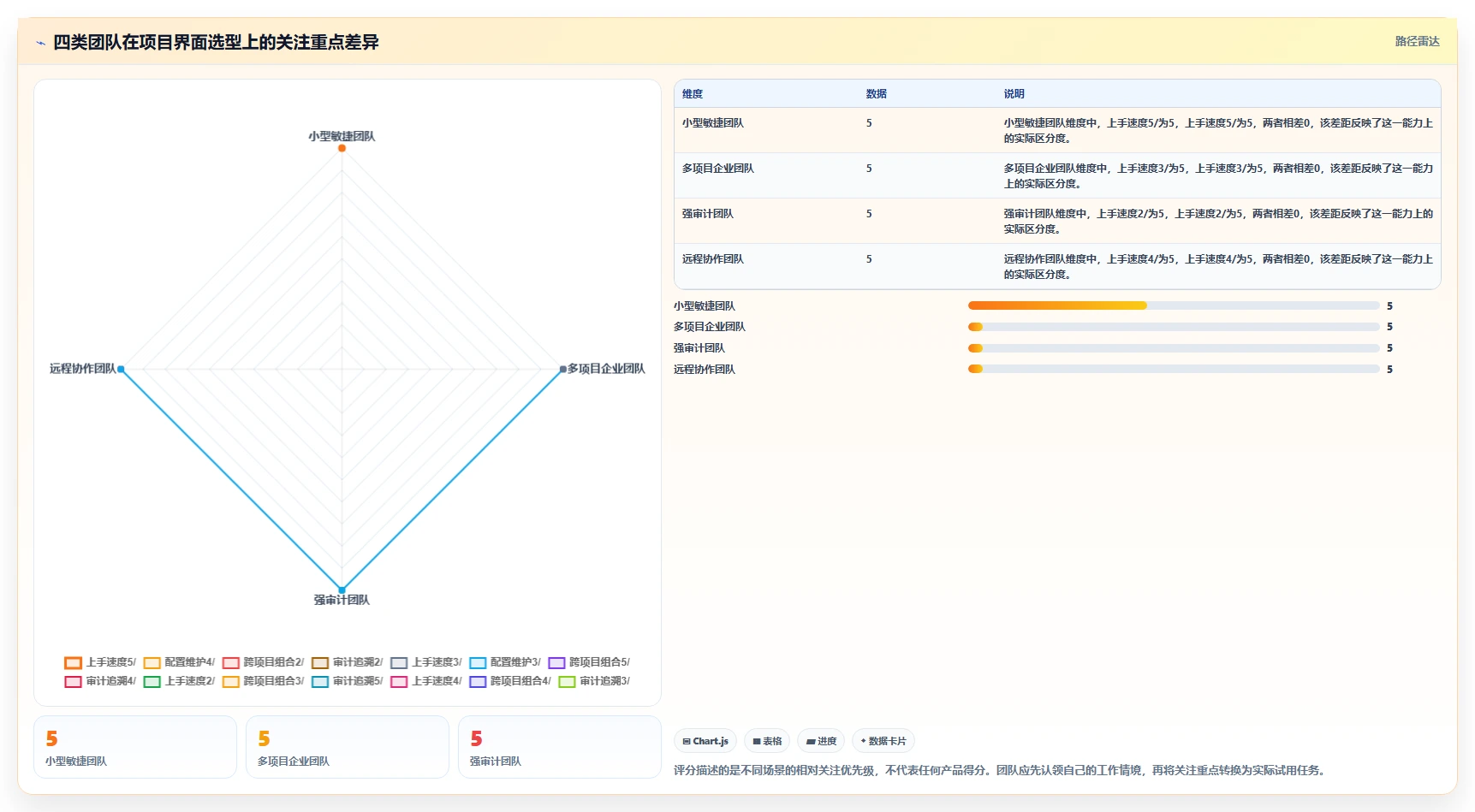1475x812 pixels.
Task: Select the Chart.js chip
Action: pos(705,741)
